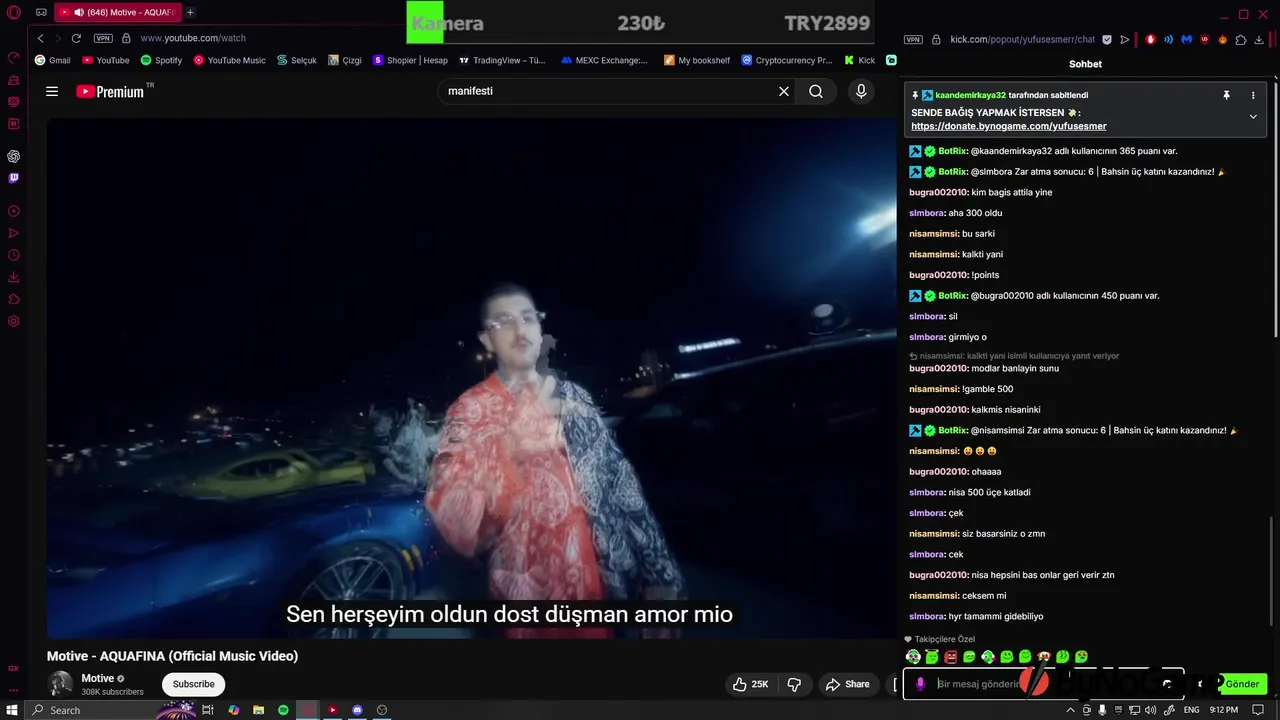The image size is (1280, 720).
Task: Click the youtube.com/watch address field
Action: tap(193, 38)
